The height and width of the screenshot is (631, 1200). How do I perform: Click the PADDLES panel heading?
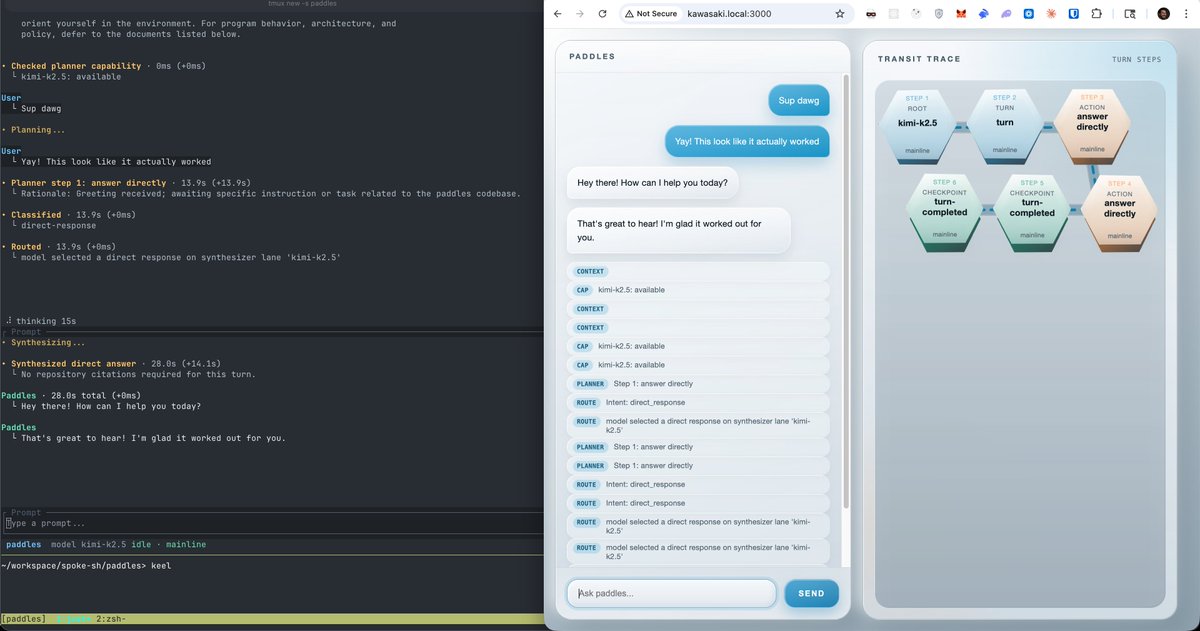click(592, 57)
